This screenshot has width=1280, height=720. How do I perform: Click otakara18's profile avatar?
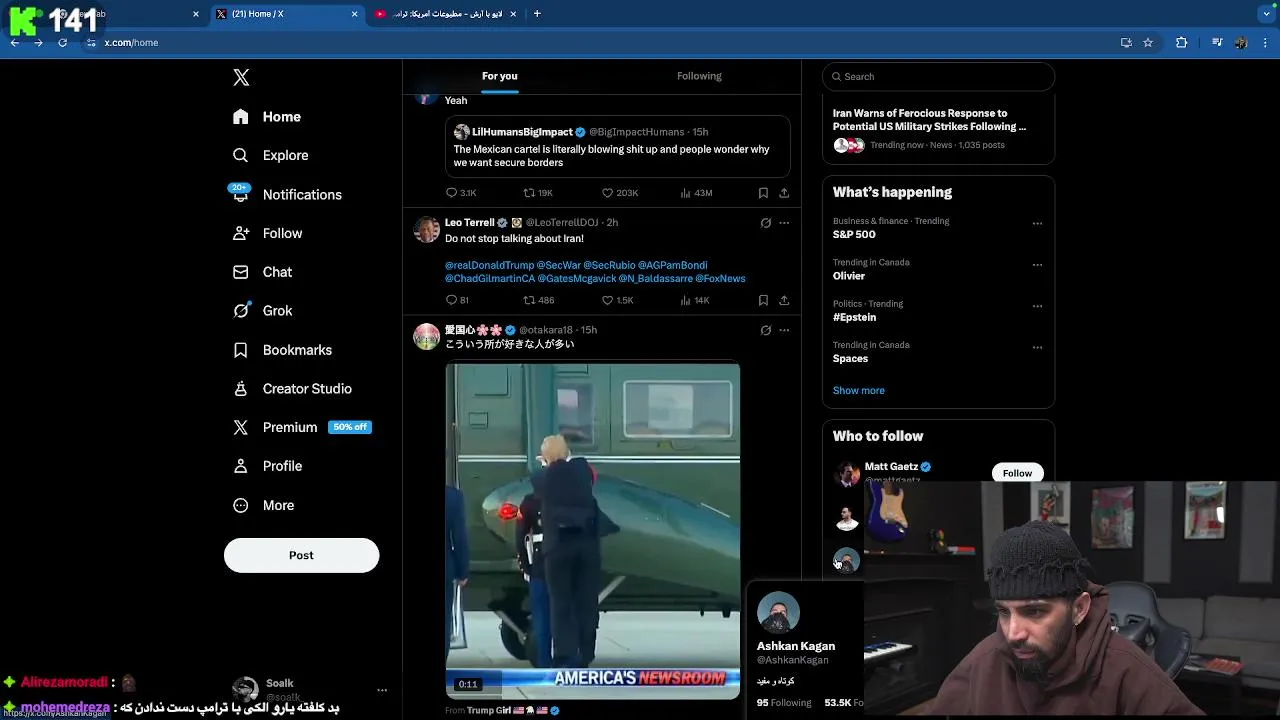[x=427, y=336]
